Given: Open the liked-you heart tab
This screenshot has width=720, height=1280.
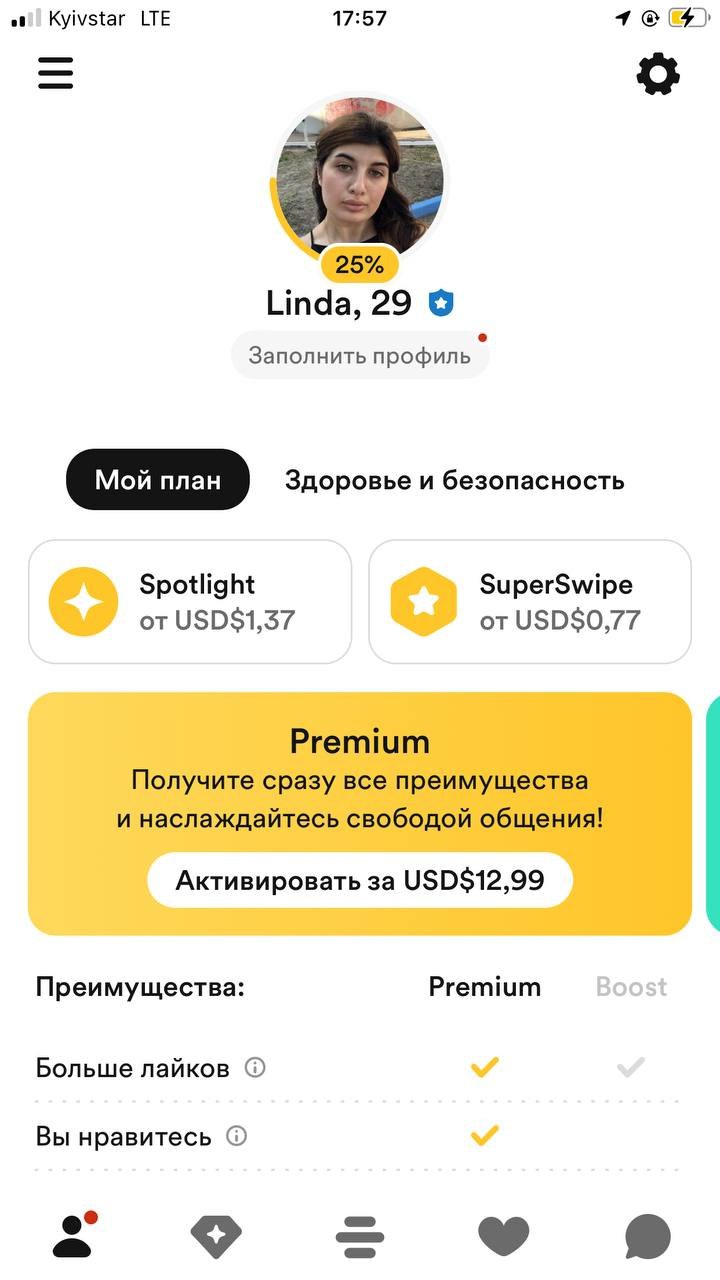Looking at the screenshot, I should pos(503,1237).
